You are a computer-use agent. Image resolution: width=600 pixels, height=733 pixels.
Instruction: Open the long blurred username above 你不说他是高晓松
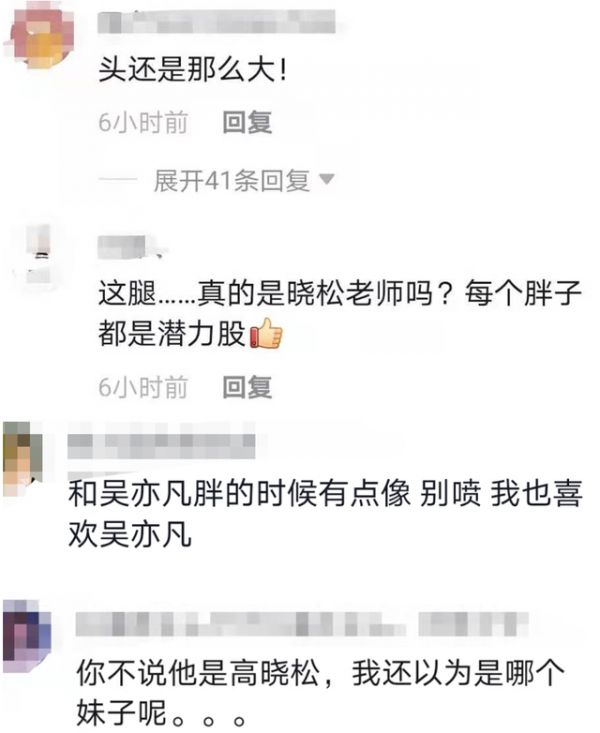click(240, 624)
